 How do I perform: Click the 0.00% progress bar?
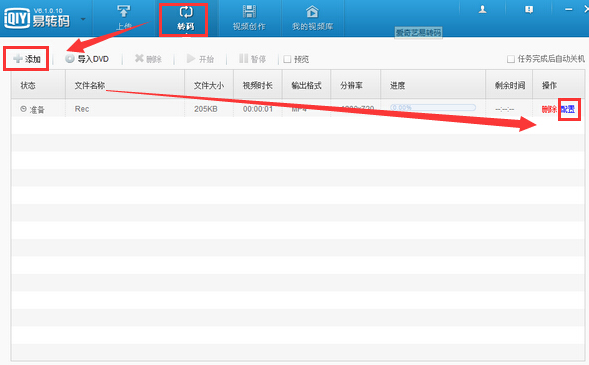[x=433, y=108]
